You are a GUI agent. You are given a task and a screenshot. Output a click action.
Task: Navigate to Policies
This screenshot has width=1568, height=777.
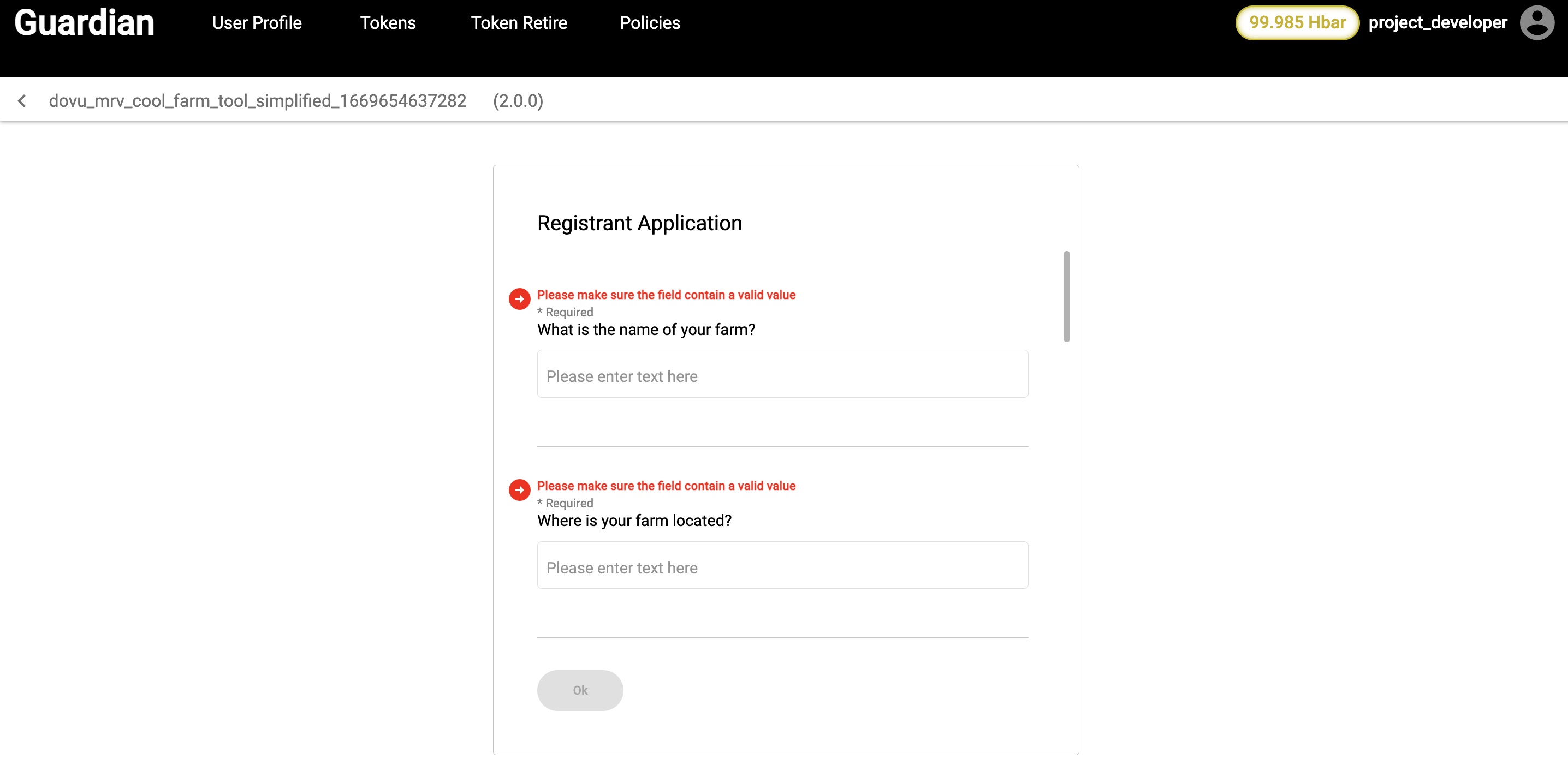[650, 23]
